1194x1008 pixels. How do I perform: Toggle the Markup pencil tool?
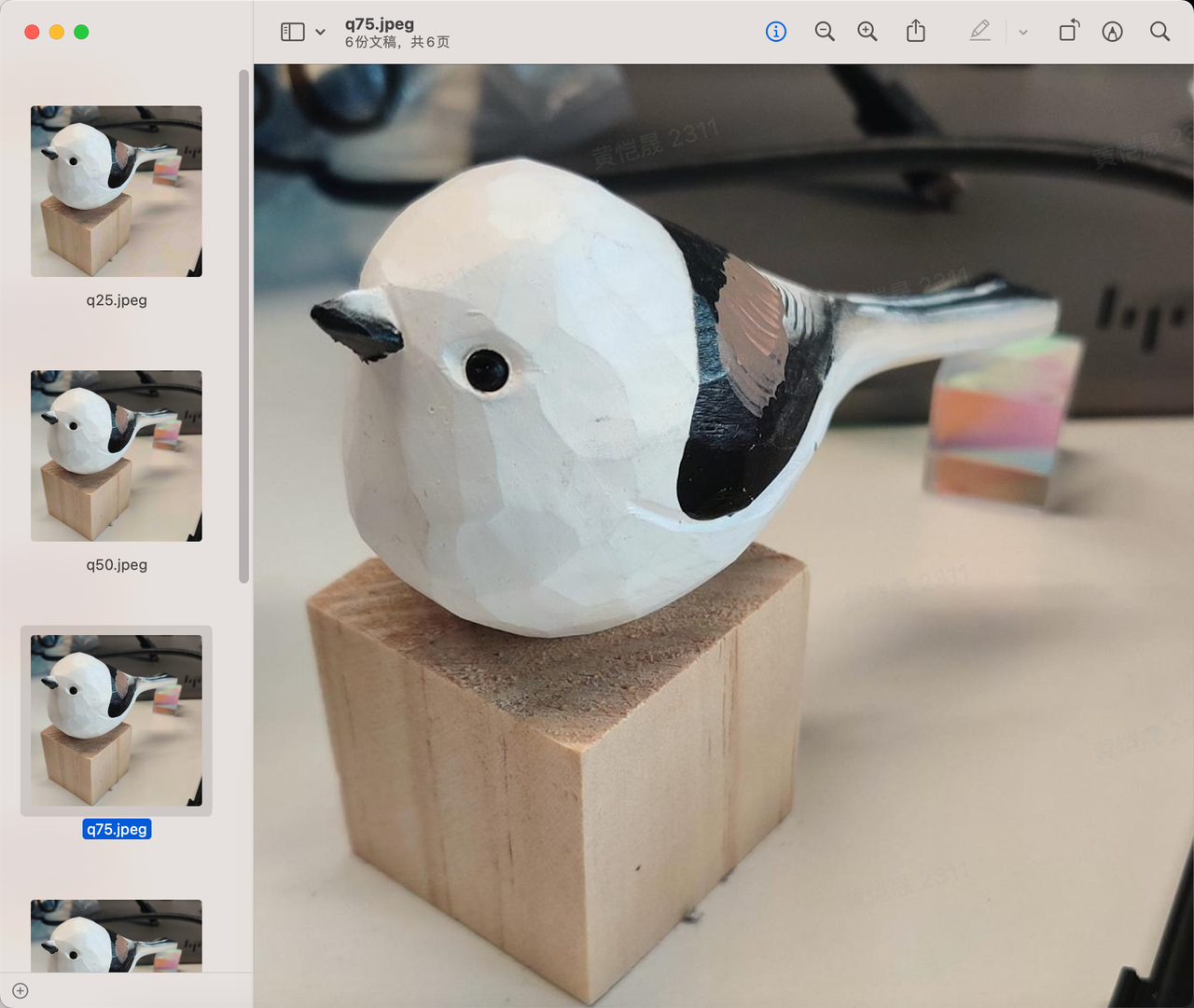coord(979,32)
